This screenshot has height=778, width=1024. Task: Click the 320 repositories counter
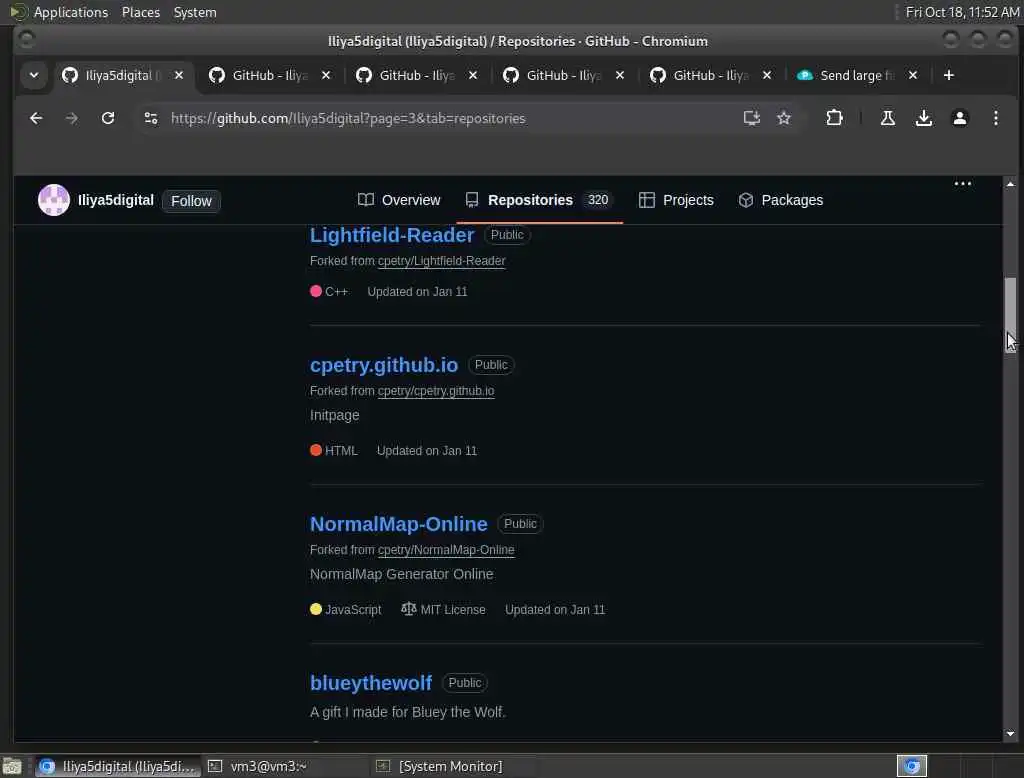click(598, 200)
